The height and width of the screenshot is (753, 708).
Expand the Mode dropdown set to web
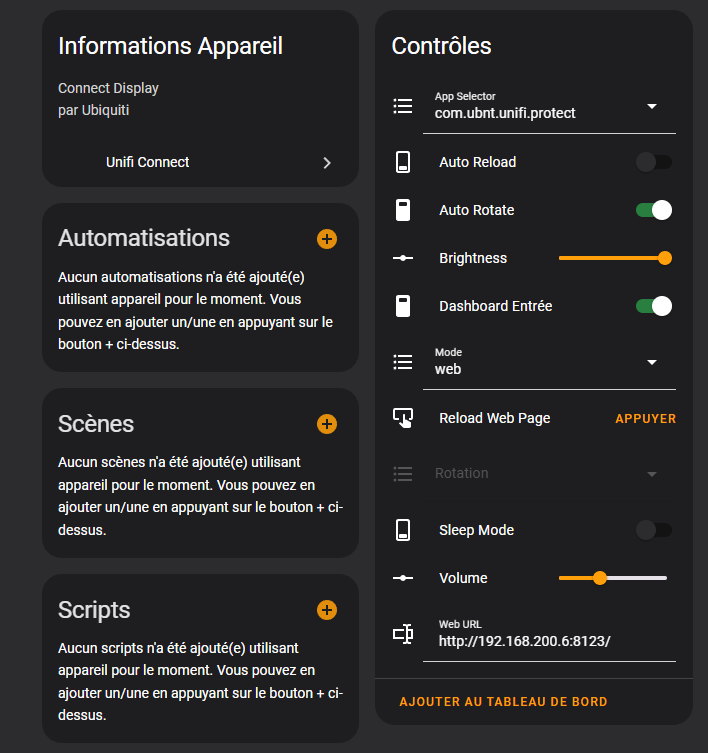click(x=652, y=362)
